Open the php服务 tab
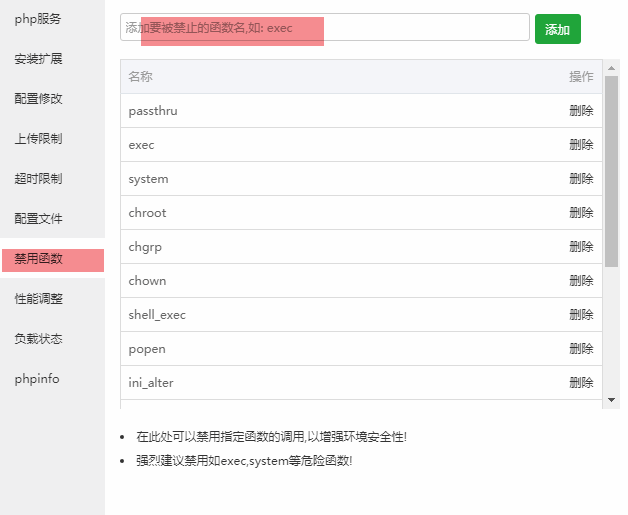 pyautogui.click(x=38, y=19)
